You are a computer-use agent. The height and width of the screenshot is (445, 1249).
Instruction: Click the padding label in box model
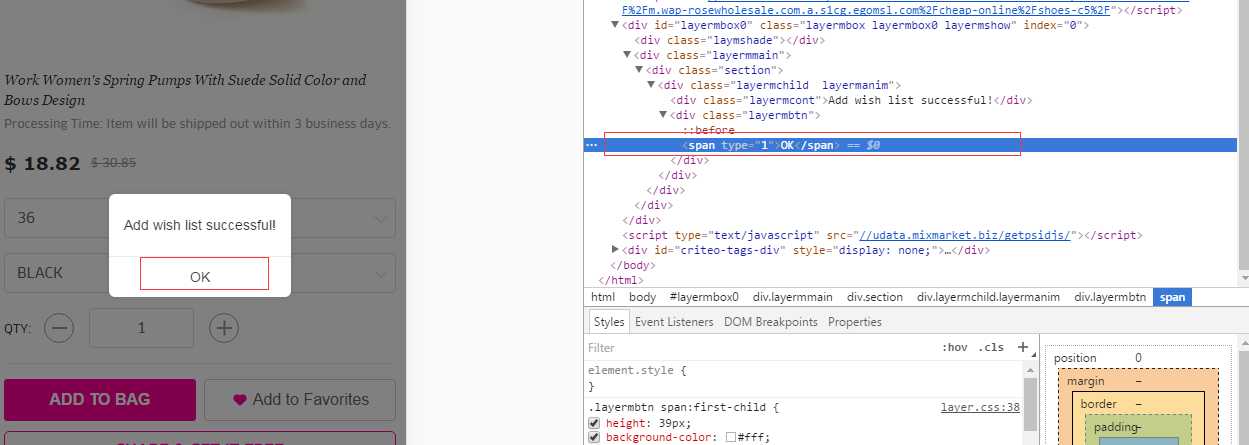1115,427
